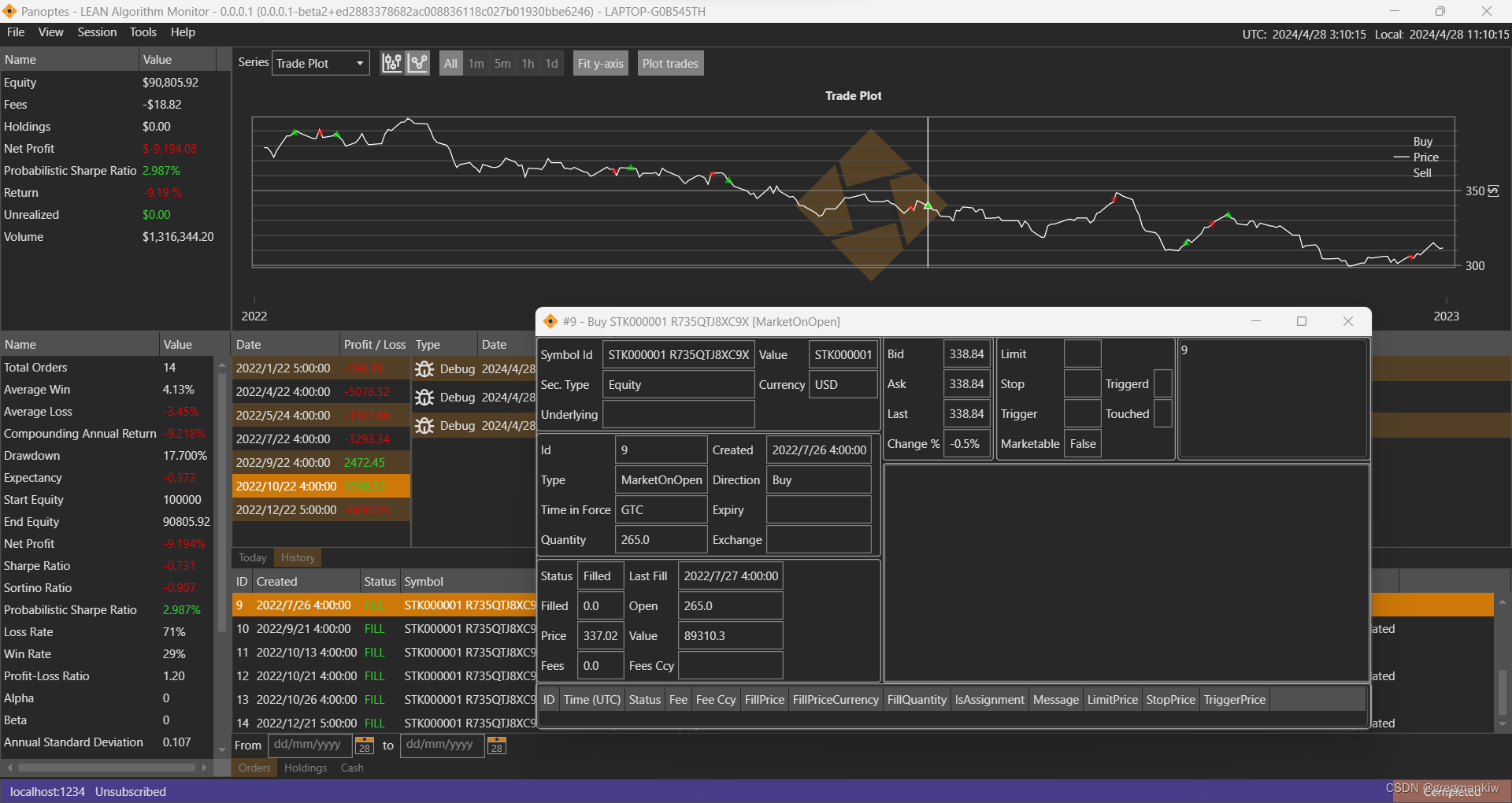
Task: Click the Sharpe Ratio statistic row
Action: pyautogui.click(x=107, y=566)
